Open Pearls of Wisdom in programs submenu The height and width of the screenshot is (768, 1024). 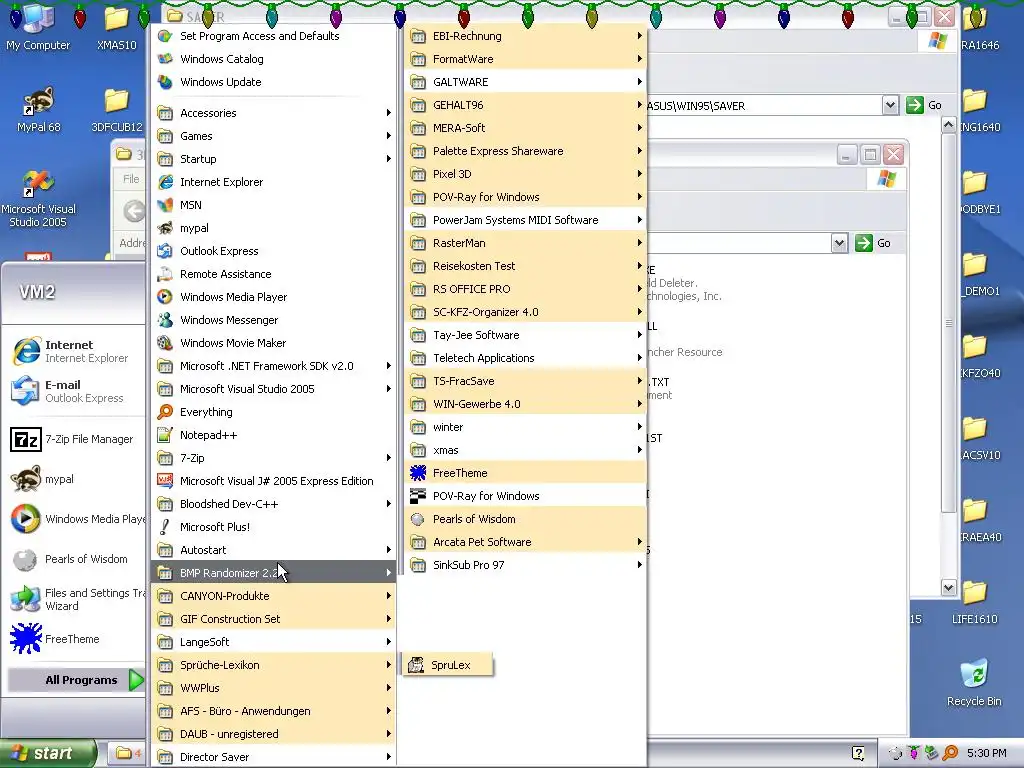point(526,519)
